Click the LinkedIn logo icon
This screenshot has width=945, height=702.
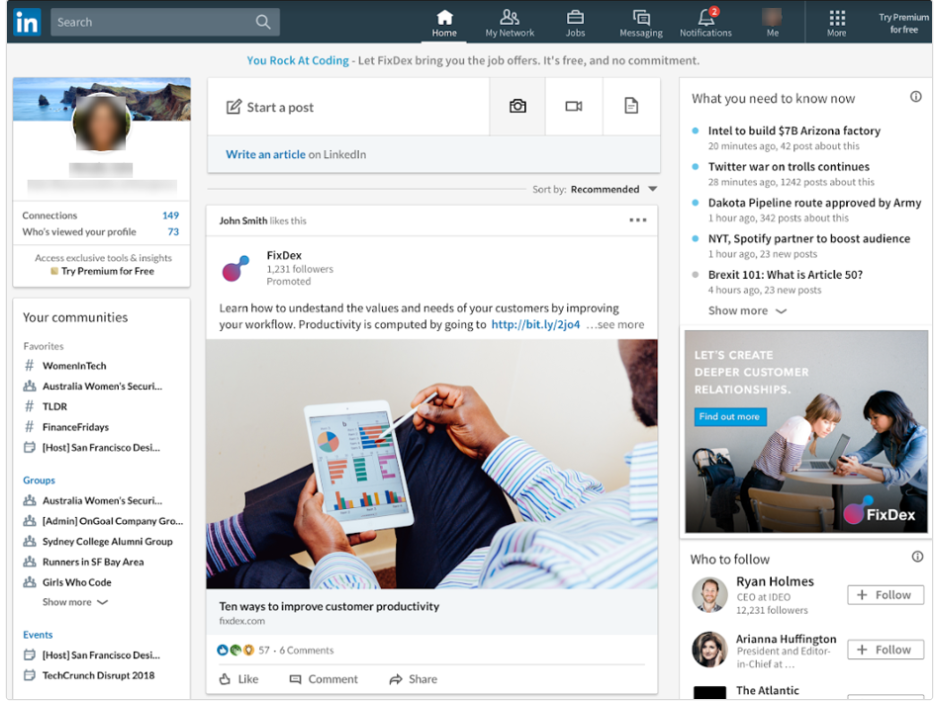pyautogui.click(x=27, y=22)
